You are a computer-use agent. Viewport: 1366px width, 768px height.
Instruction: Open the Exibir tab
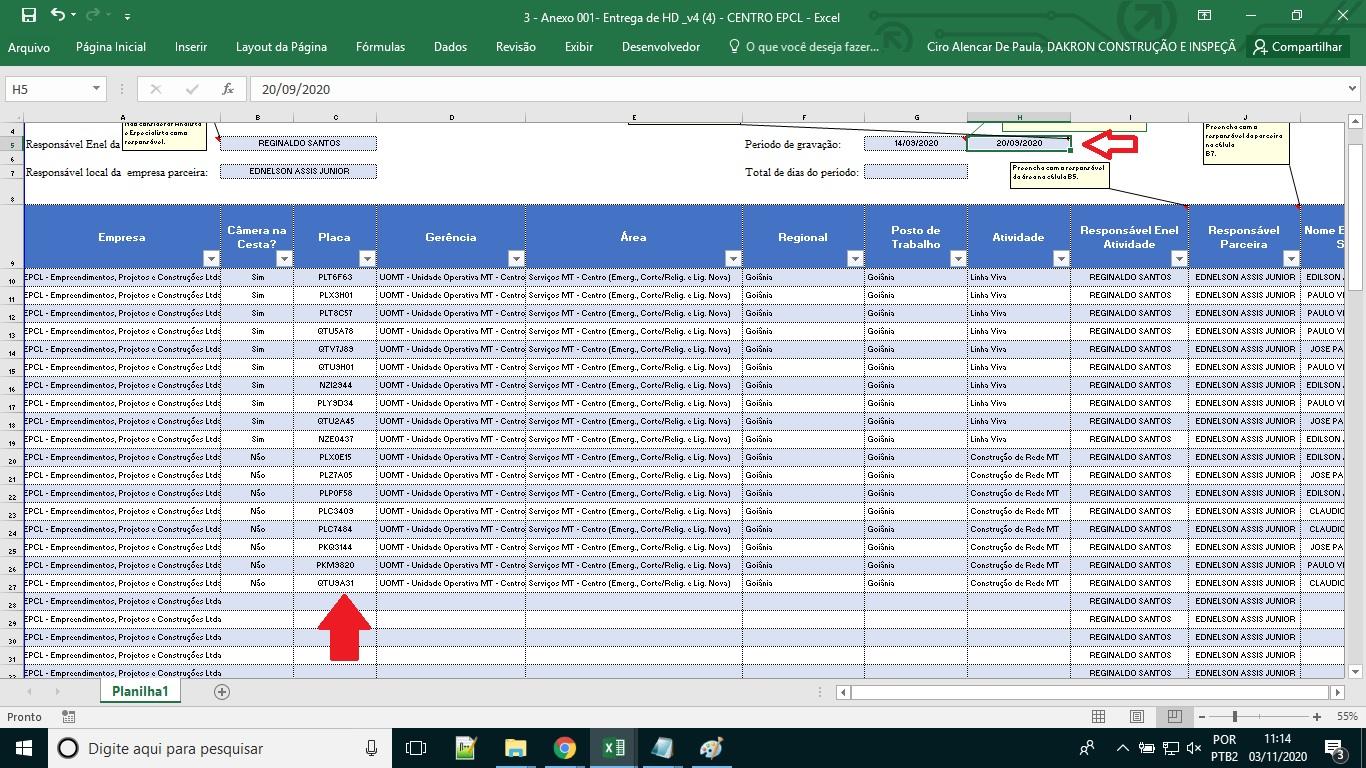[579, 47]
